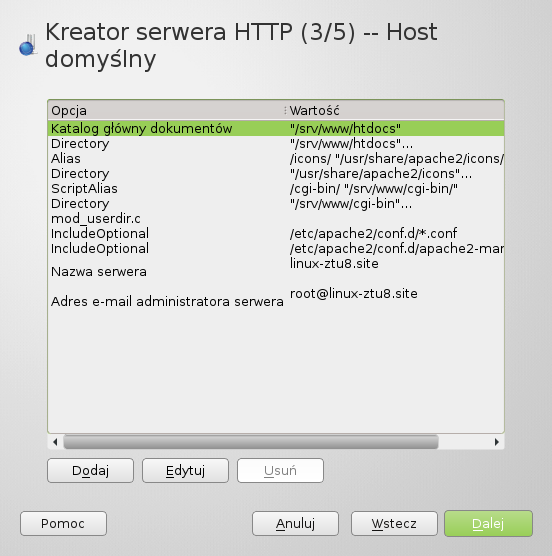Click the Edytuj button
The image size is (552, 556).
(x=185, y=471)
